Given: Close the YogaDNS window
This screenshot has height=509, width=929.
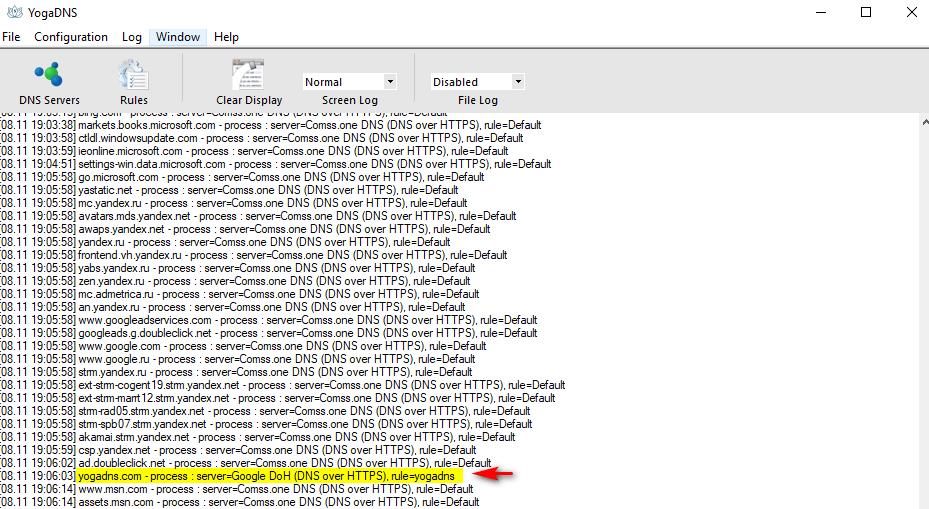Looking at the screenshot, I should (911, 12).
